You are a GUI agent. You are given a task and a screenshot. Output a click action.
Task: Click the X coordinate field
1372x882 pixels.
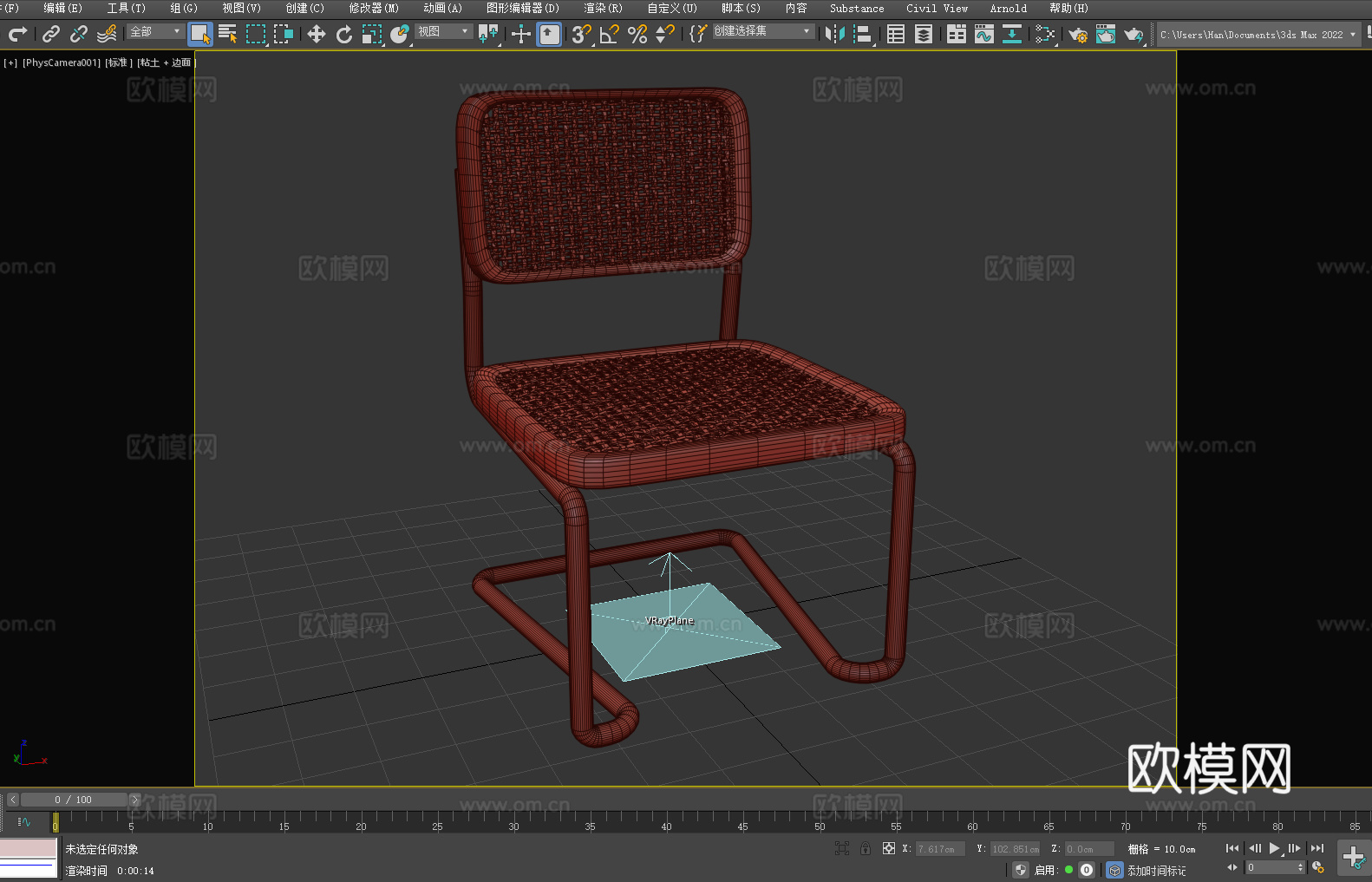coord(940,849)
